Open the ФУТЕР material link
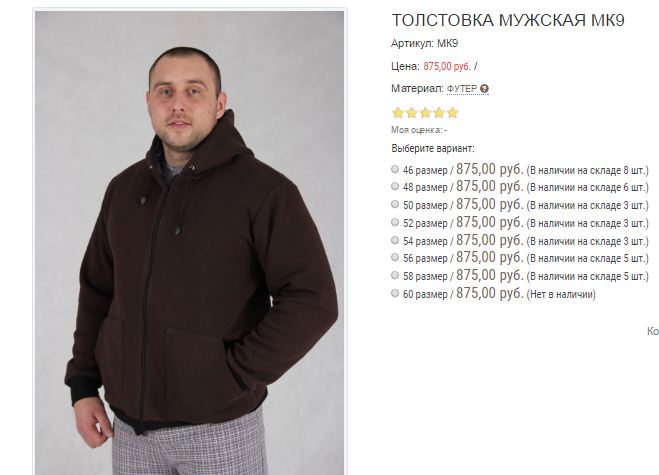The width and height of the screenshot is (659, 475). (x=461, y=89)
